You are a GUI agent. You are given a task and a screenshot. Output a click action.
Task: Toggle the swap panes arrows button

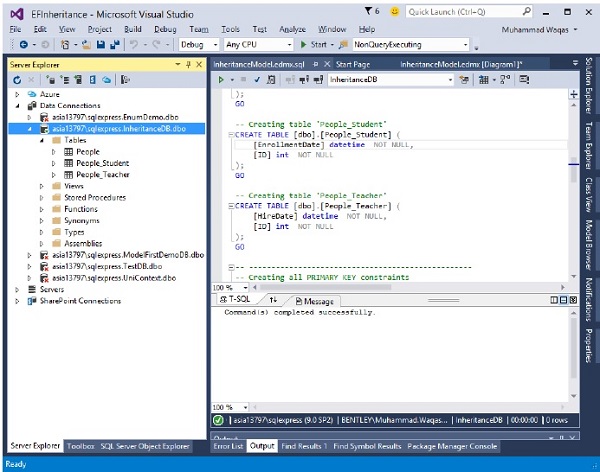click(x=274, y=299)
